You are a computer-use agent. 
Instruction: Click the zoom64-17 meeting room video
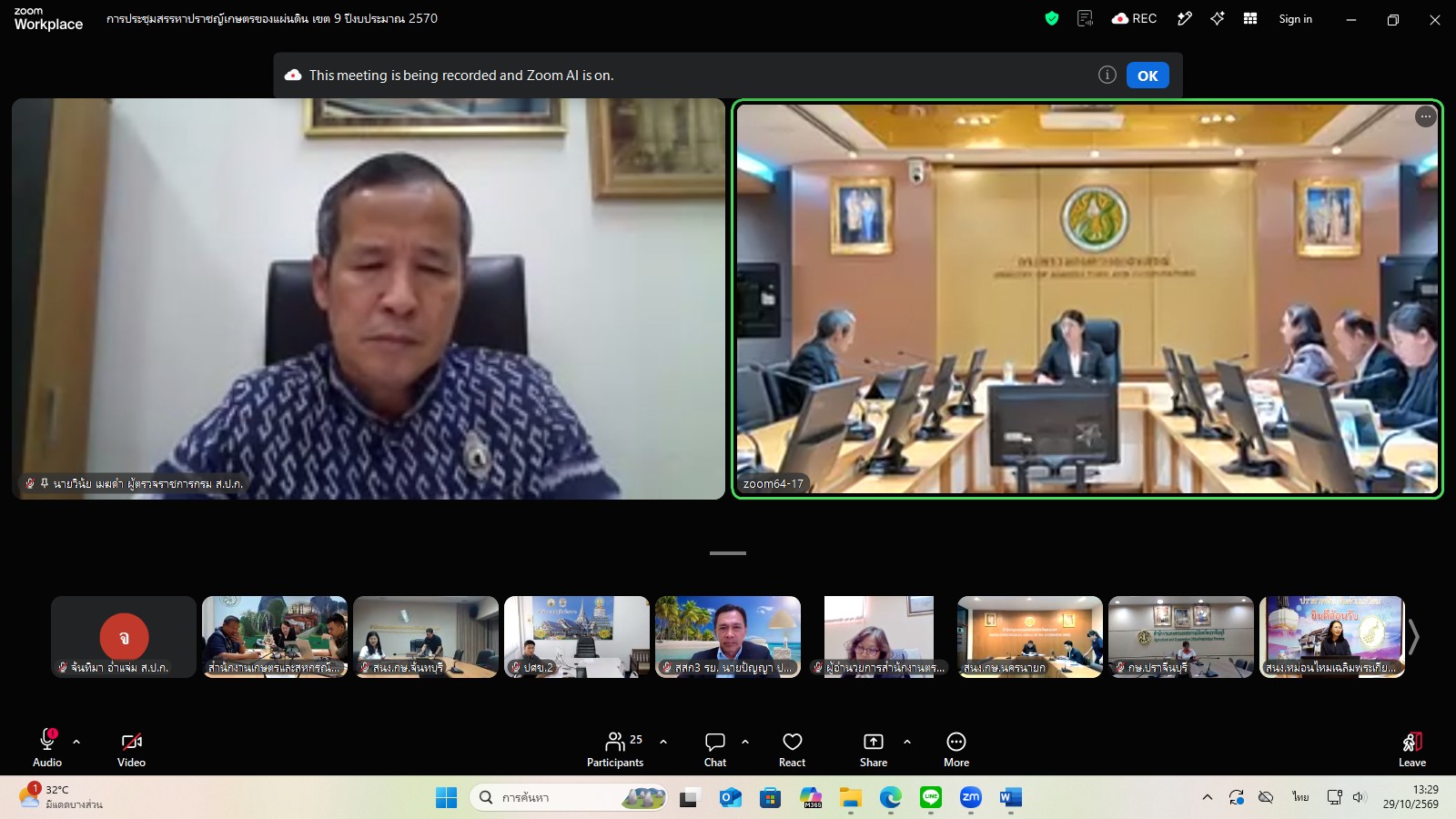click(1087, 298)
